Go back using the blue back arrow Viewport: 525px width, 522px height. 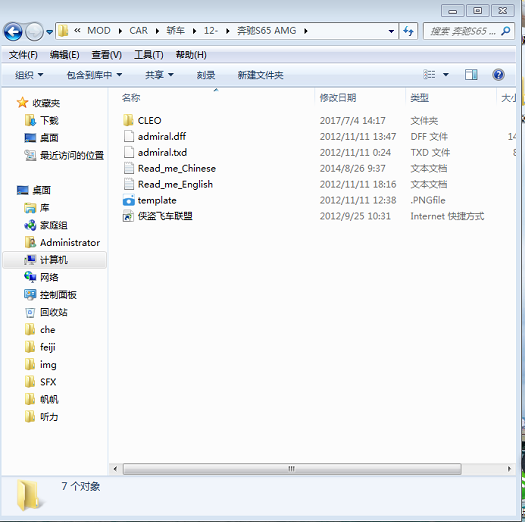(13, 32)
